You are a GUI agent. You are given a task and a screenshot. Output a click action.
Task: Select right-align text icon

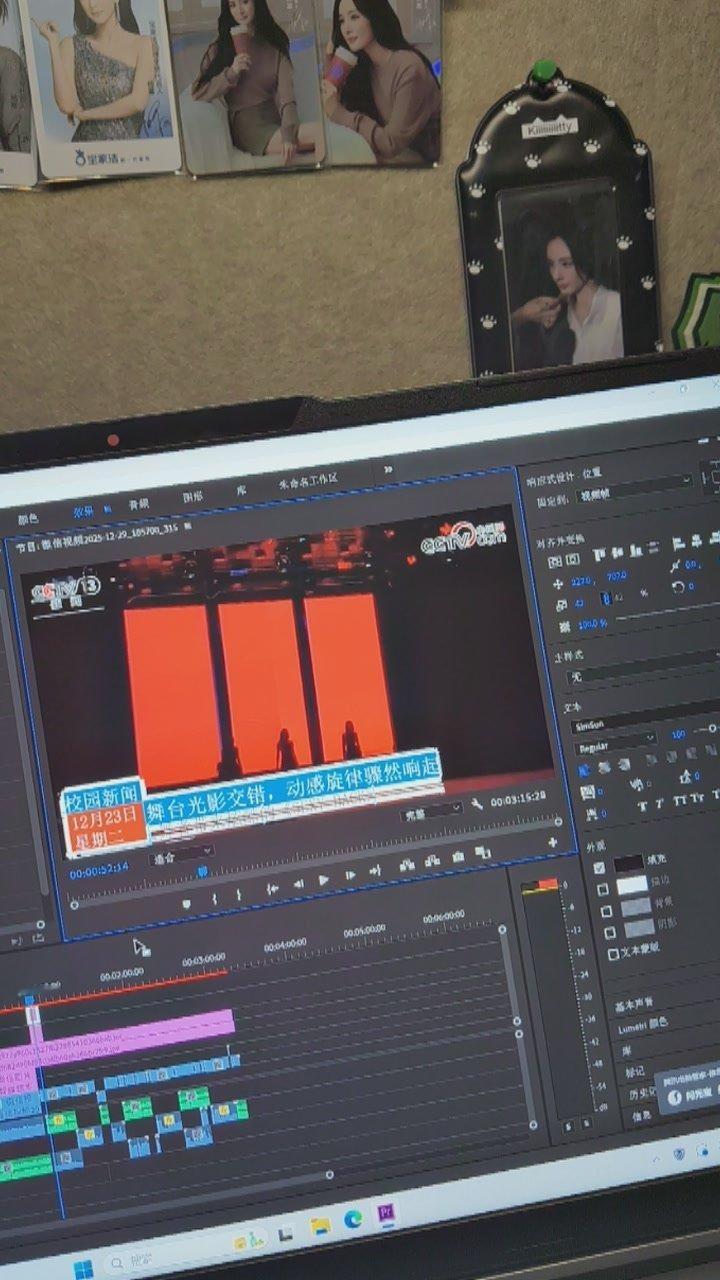click(624, 764)
